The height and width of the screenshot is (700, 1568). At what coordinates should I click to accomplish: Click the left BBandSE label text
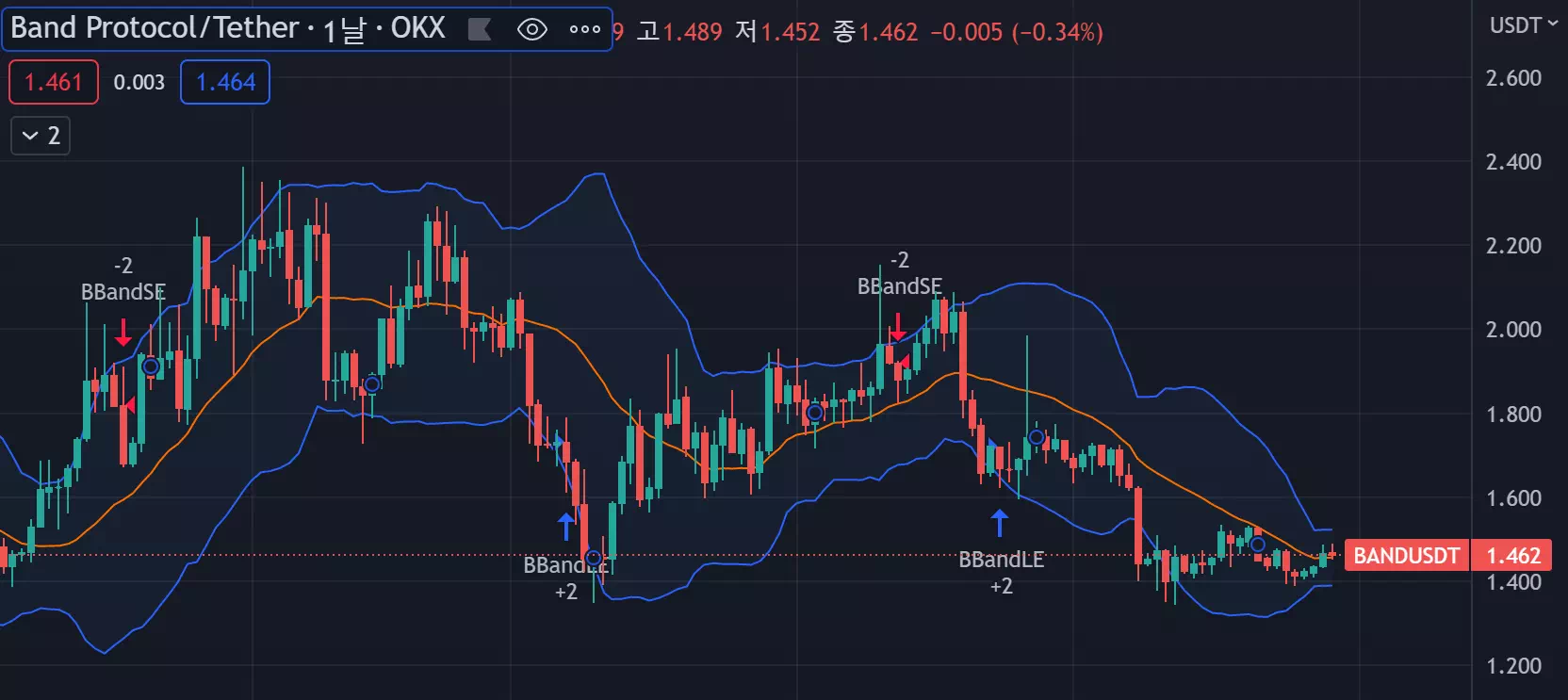coord(123,292)
